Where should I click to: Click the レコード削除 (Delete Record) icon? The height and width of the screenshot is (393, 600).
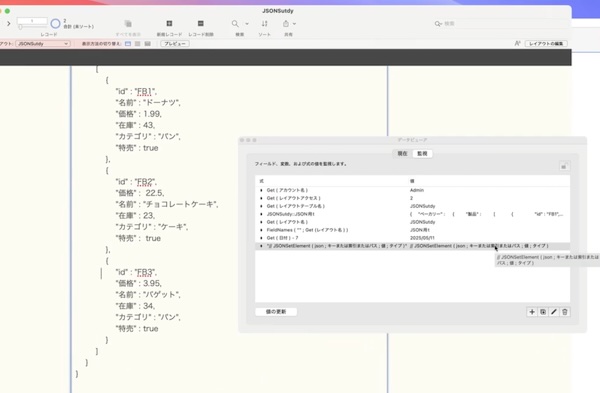pyautogui.click(x=201, y=24)
